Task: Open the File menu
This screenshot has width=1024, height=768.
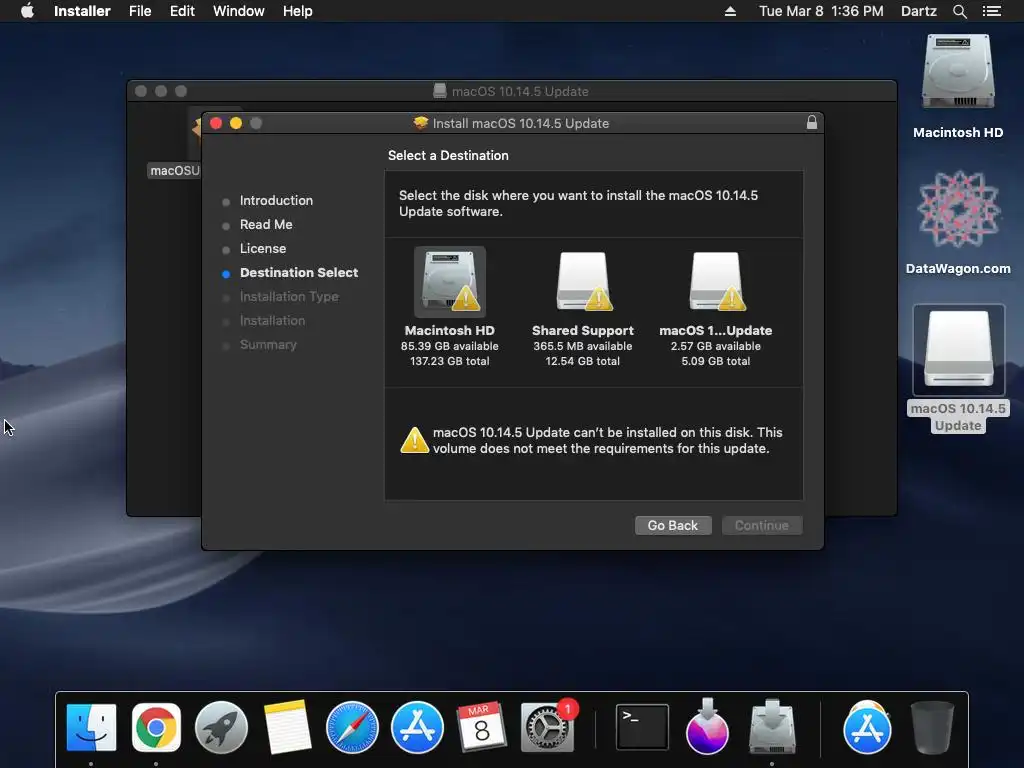Action: [x=140, y=11]
